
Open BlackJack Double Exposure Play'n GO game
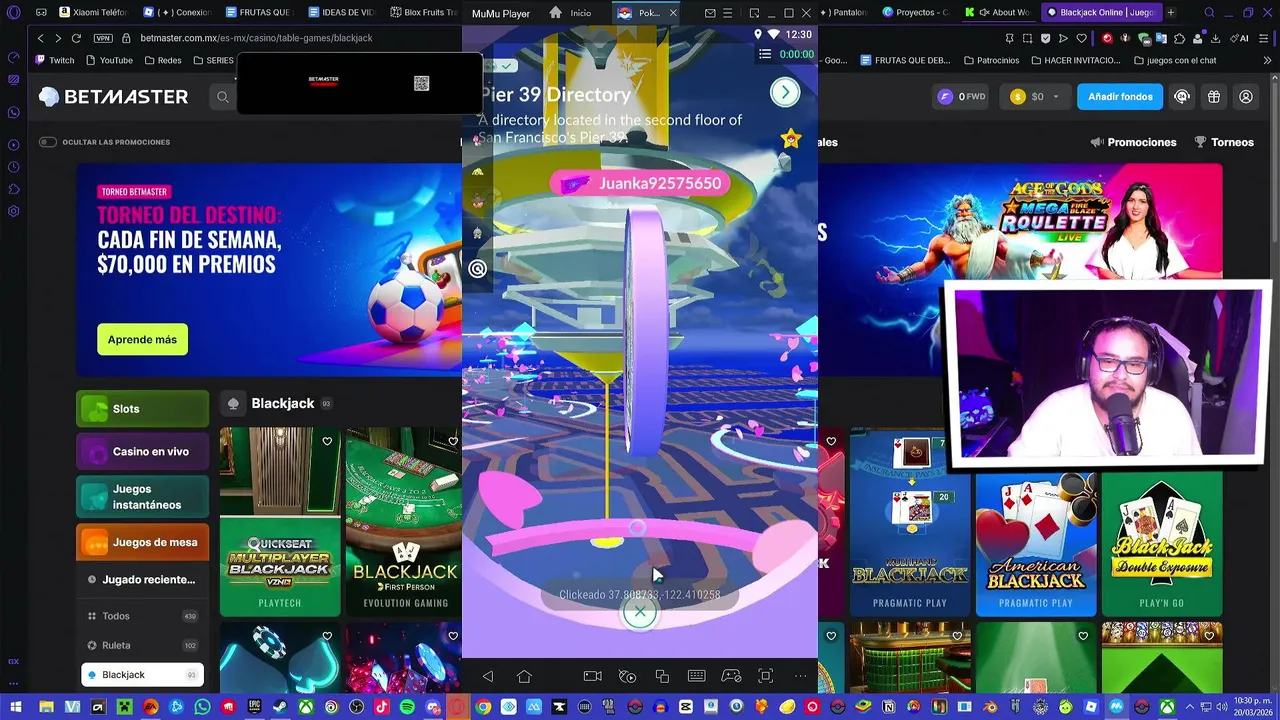point(1162,544)
